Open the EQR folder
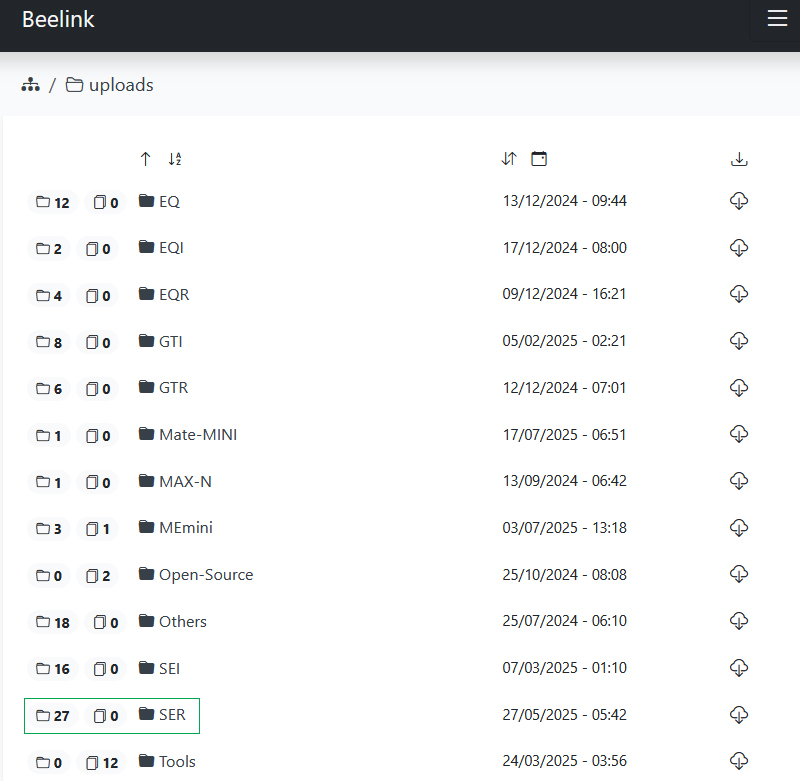800x781 pixels. (164, 294)
